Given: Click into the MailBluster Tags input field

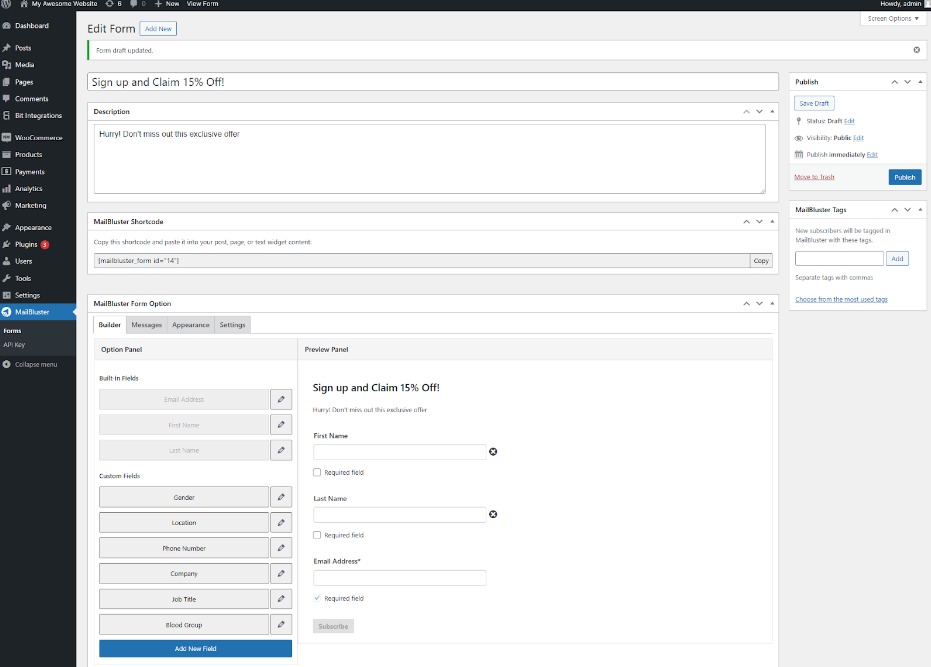Looking at the screenshot, I should click(x=838, y=258).
